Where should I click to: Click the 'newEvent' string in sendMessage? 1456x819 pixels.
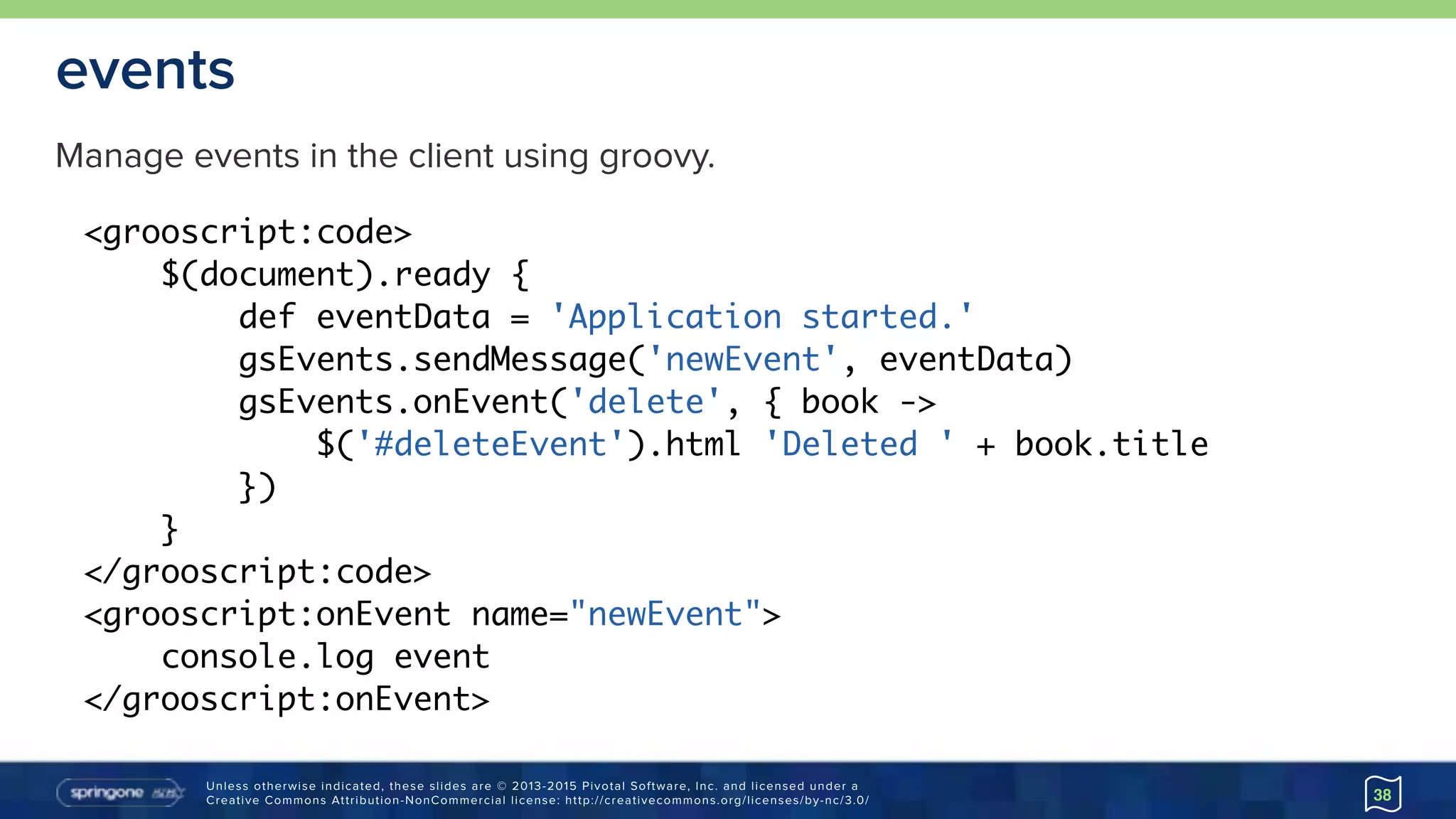tap(742, 360)
